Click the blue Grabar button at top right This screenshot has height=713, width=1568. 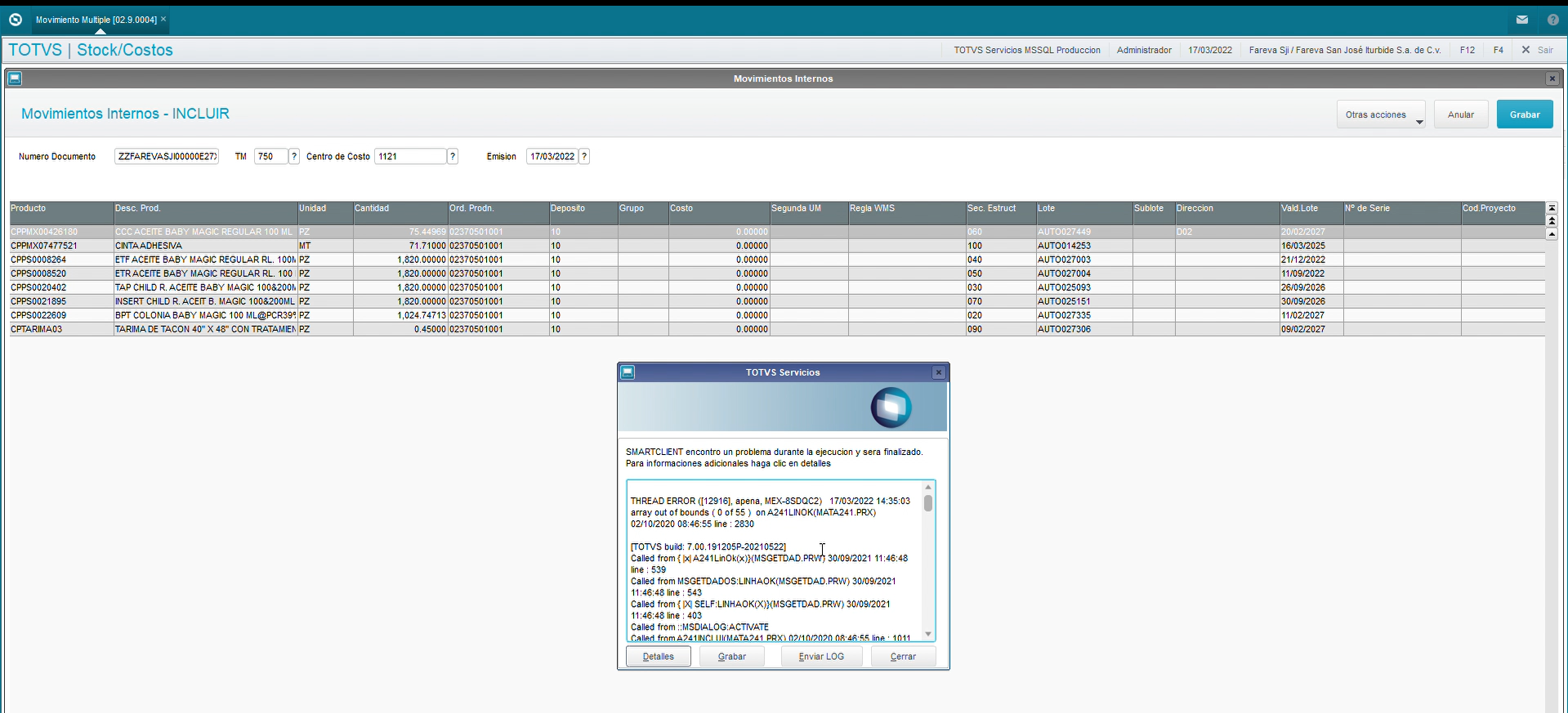click(x=1524, y=115)
